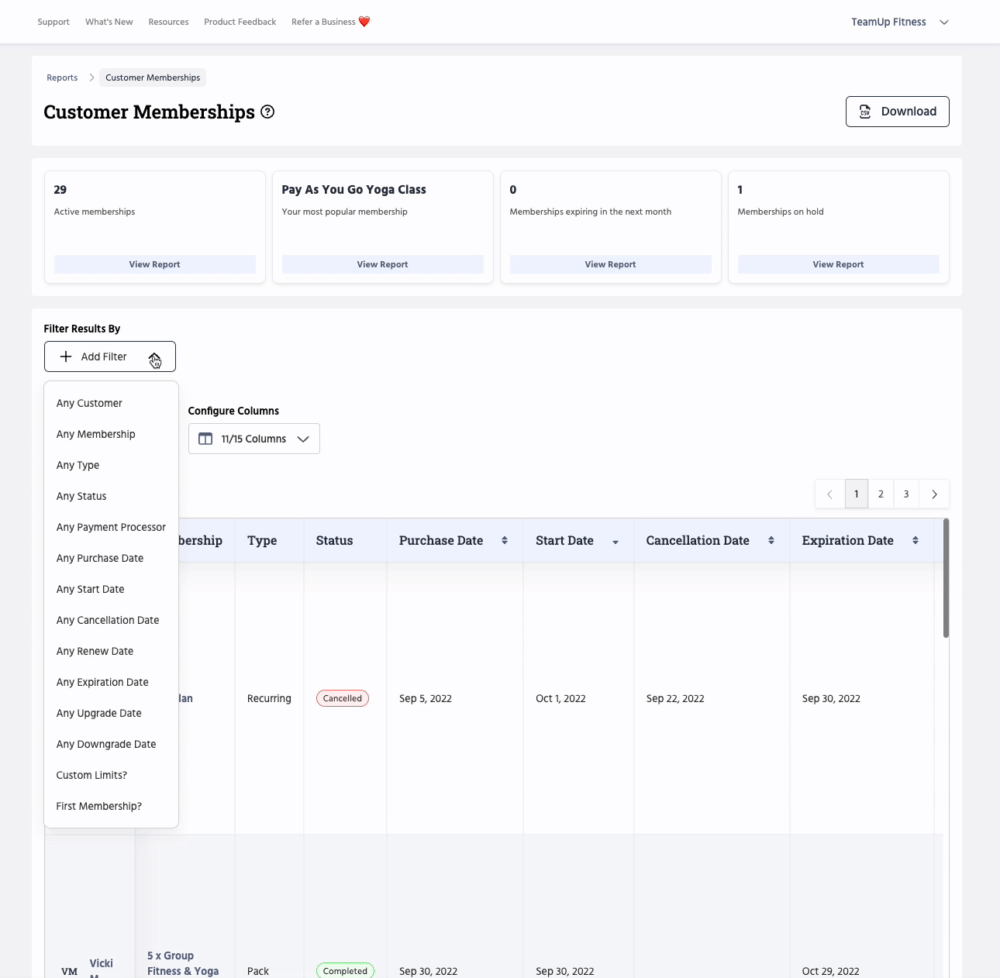Go to Reports in the breadcrumb

click(62, 78)
